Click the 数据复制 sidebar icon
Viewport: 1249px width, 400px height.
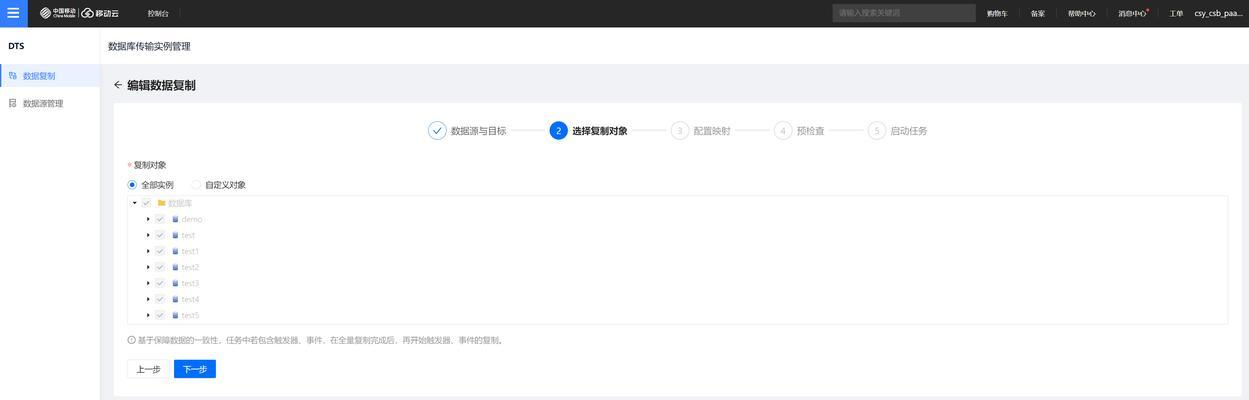[x=13, y=75]
